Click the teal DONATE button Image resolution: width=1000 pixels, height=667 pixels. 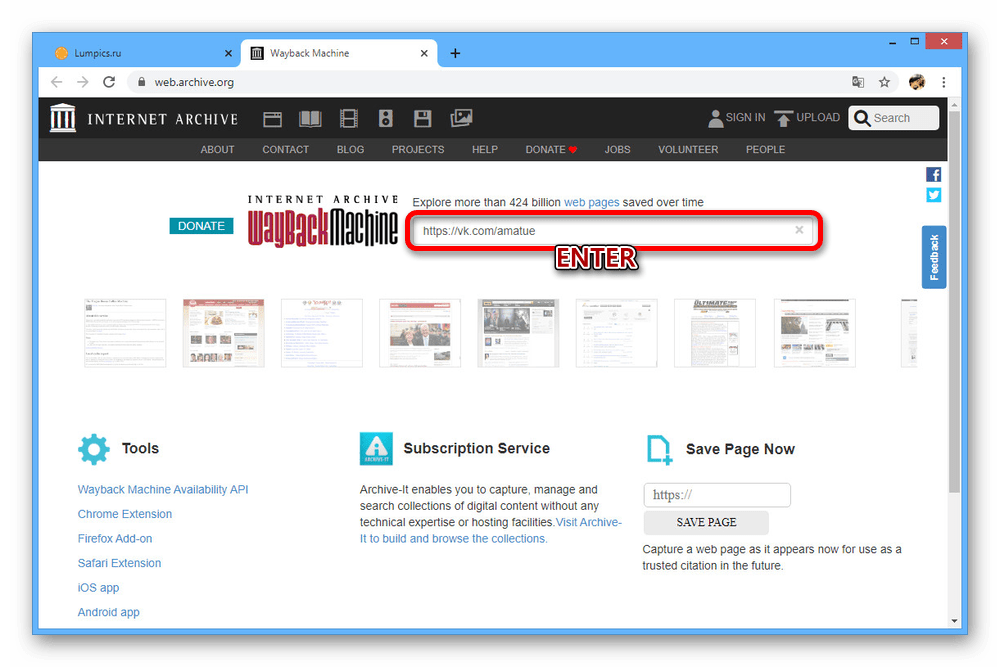click(x=202, y=226)
